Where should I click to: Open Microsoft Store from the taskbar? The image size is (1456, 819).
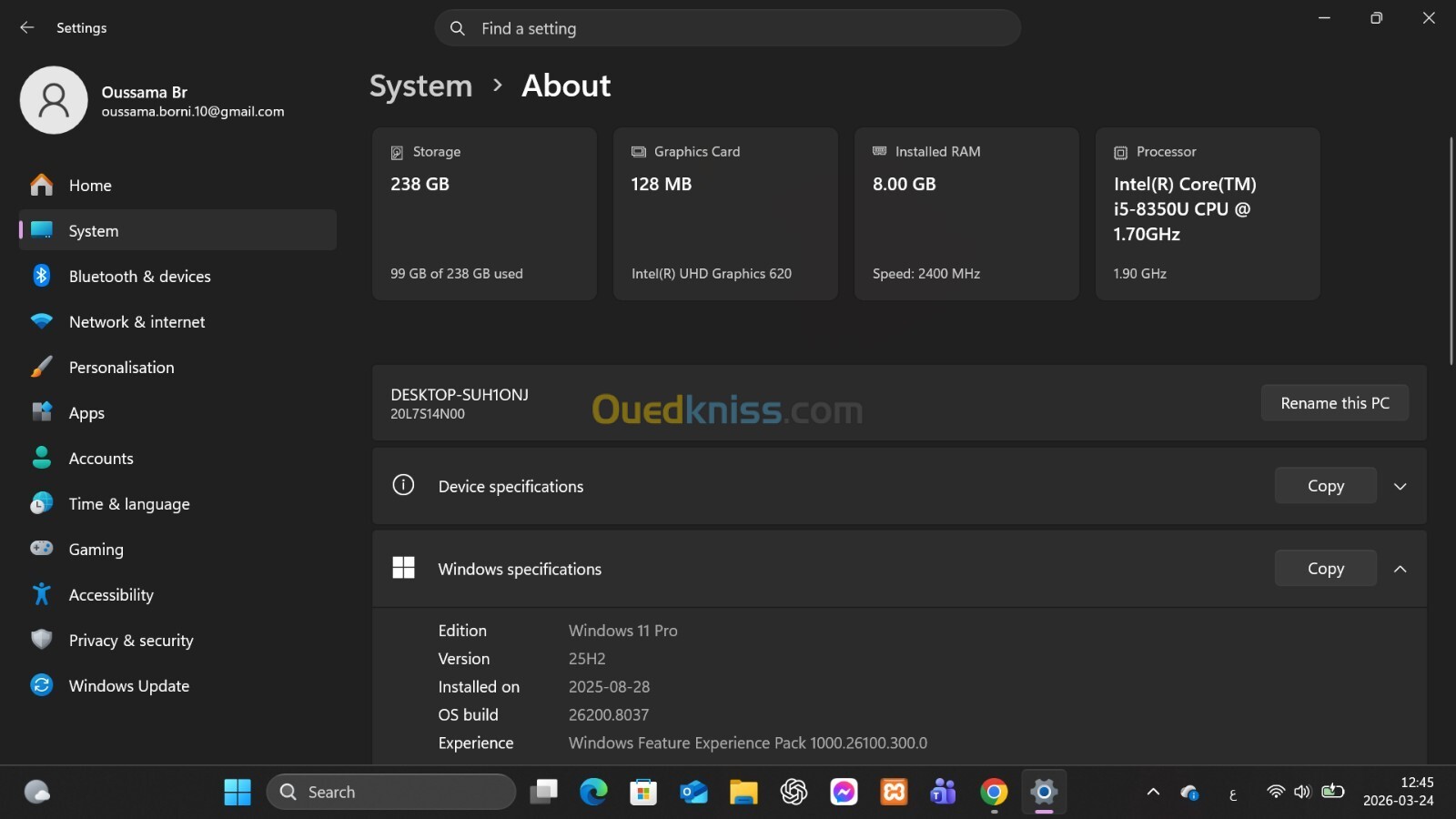click(643, 793)
